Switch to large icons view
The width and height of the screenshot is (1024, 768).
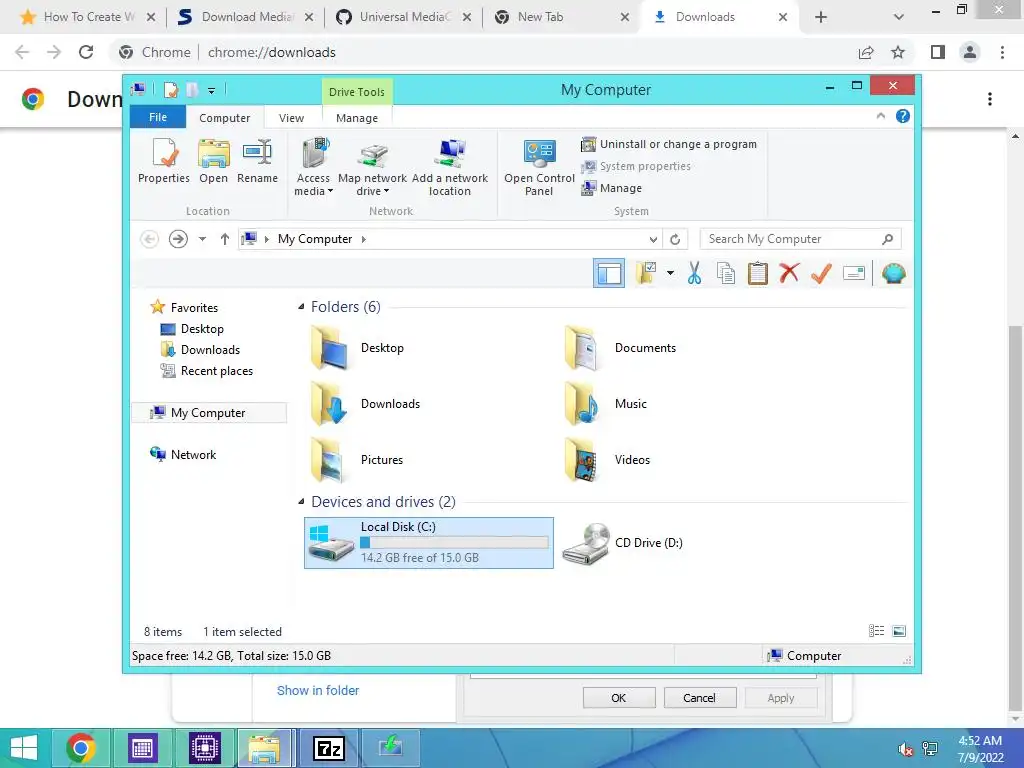(899, 631)
